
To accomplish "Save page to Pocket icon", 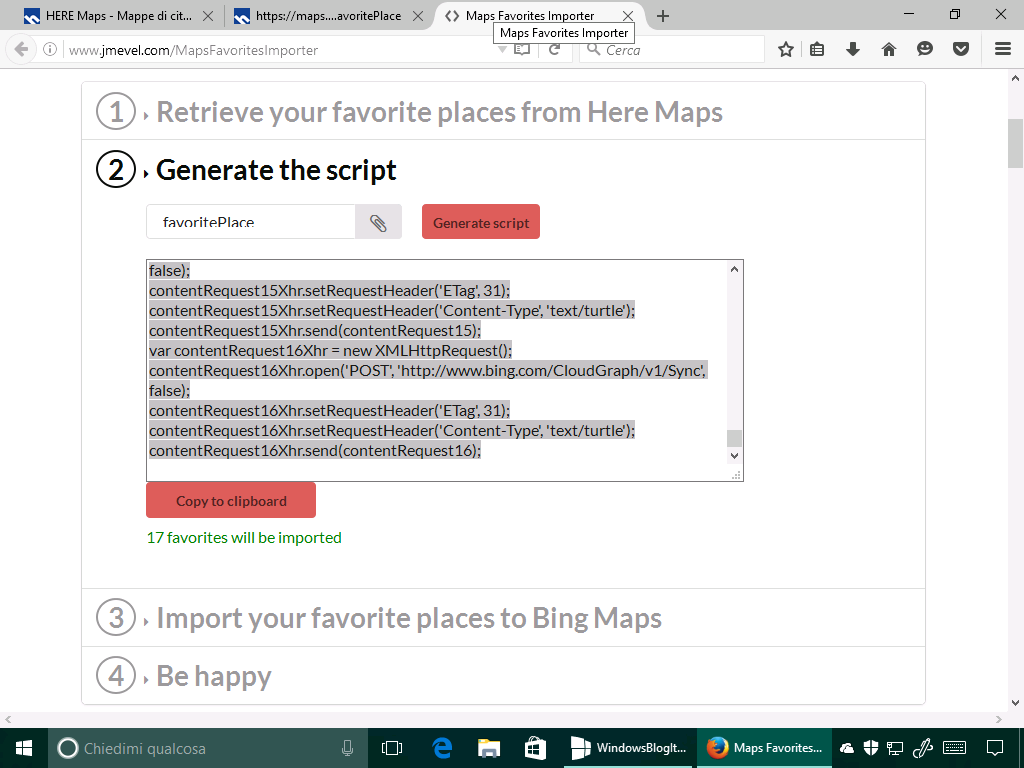I will 961,50.
